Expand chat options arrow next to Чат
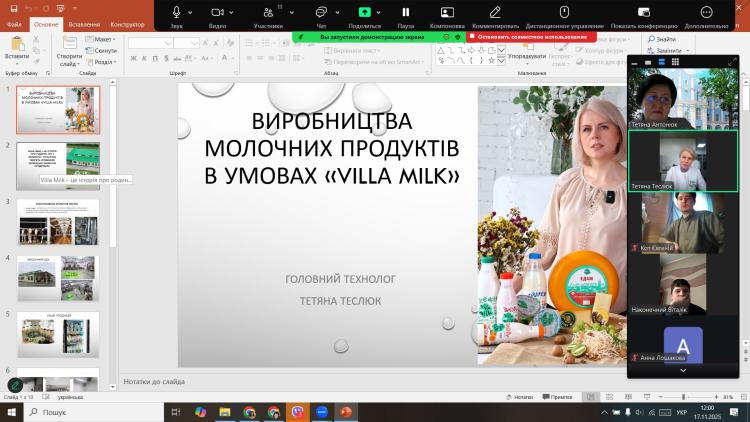The image size is (750, 422). [x=337, y=12]
